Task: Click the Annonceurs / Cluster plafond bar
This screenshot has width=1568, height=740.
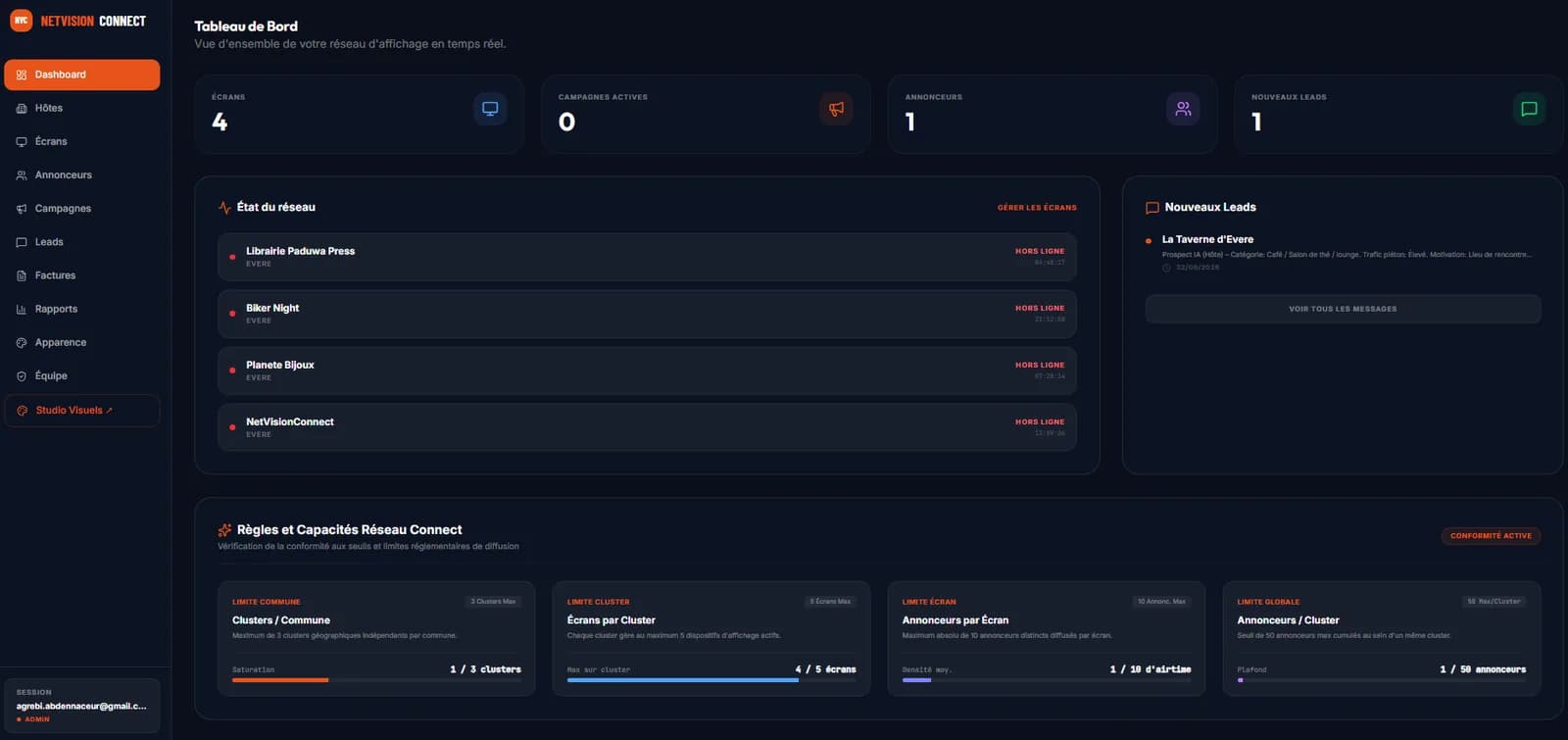Action: click(1382, 679)
